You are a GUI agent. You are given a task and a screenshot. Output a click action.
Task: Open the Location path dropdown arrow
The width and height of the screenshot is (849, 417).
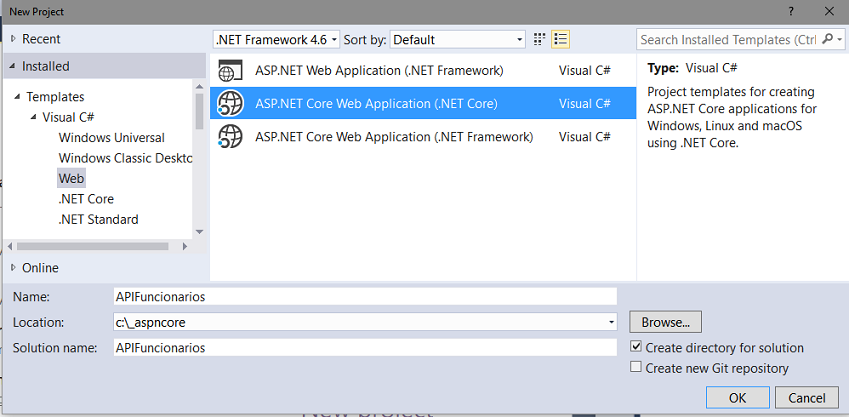point(611,322)
